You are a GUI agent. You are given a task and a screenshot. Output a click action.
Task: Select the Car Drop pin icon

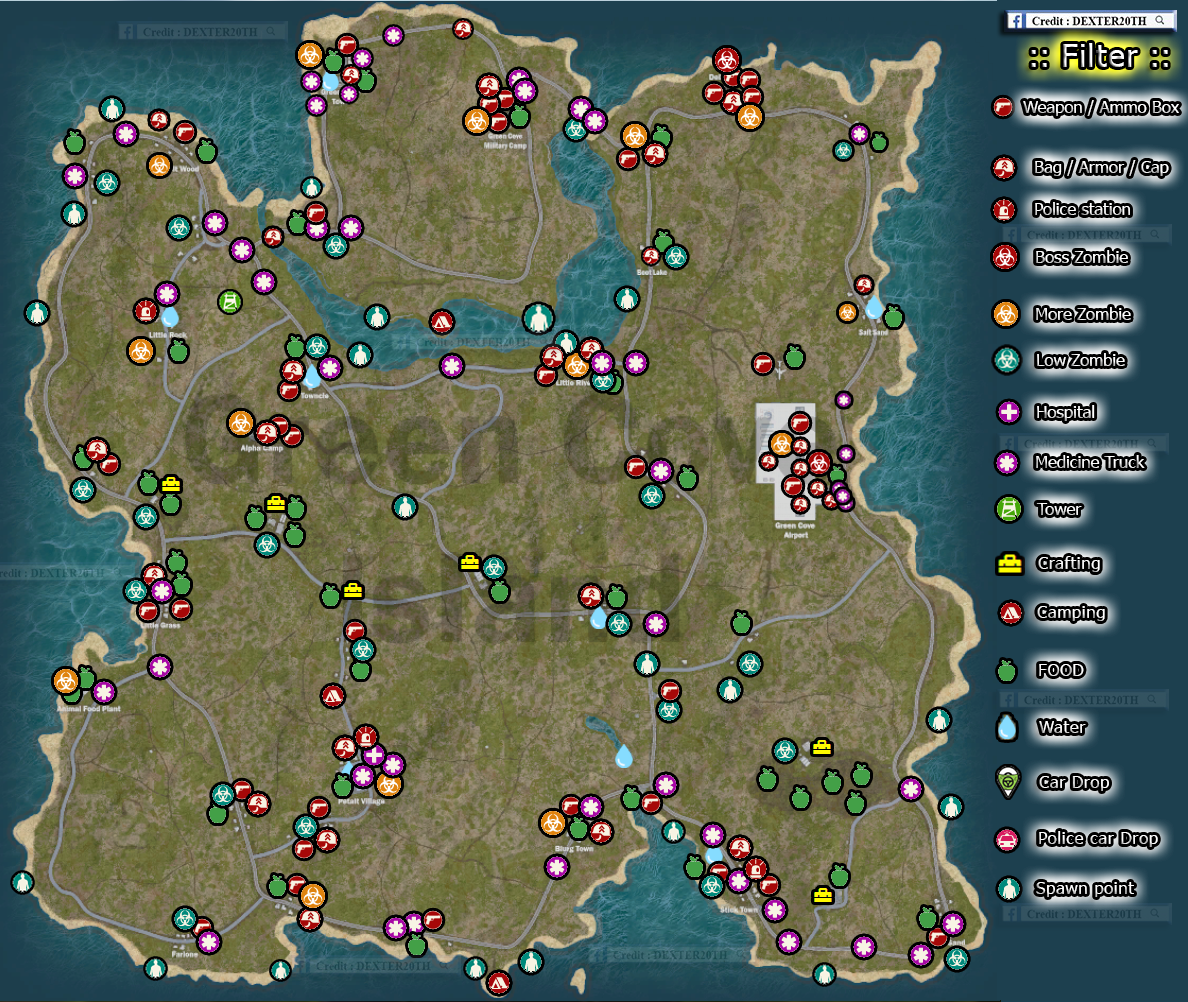(1008, 782)
